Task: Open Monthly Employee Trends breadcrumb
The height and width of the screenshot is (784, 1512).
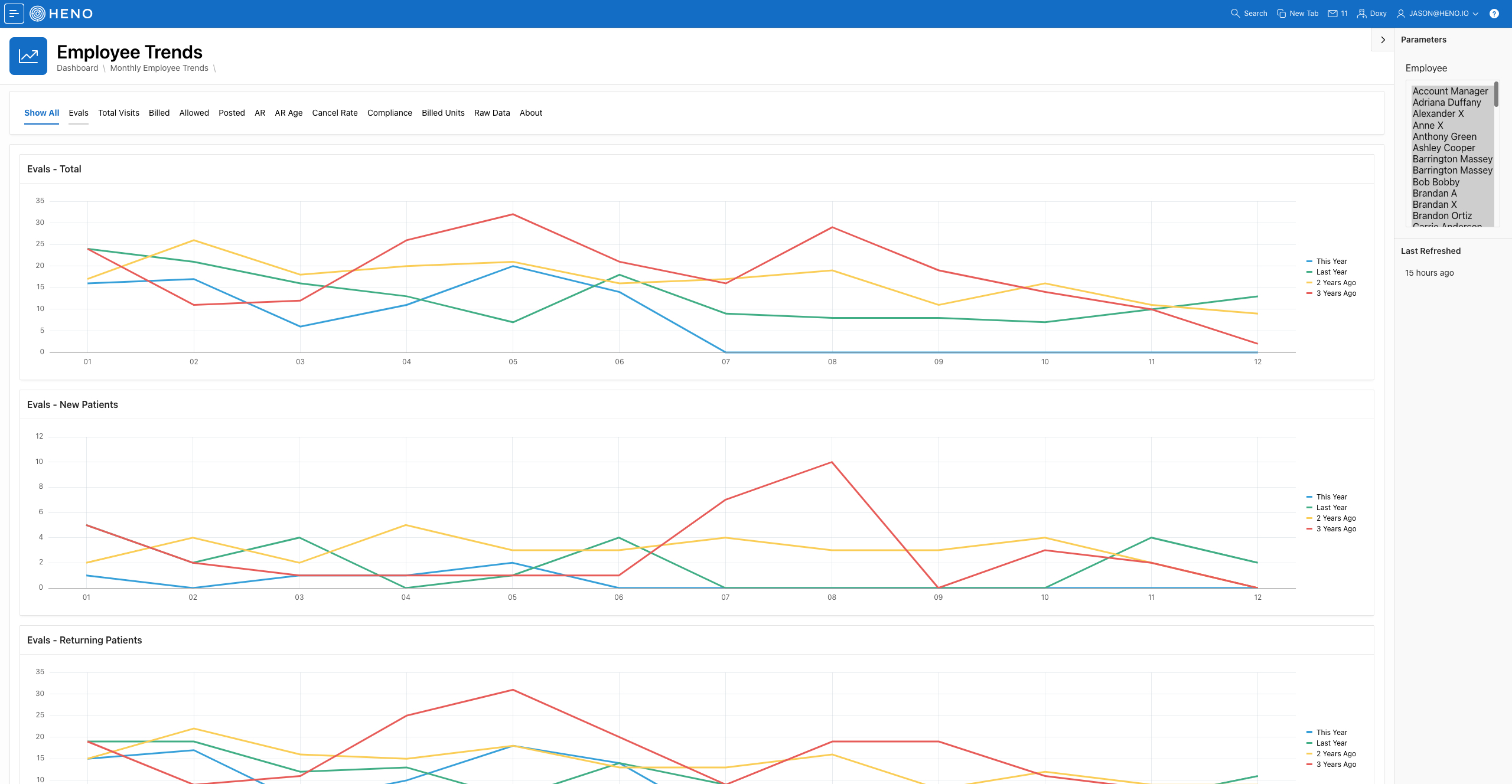Action: click(159, 68)
